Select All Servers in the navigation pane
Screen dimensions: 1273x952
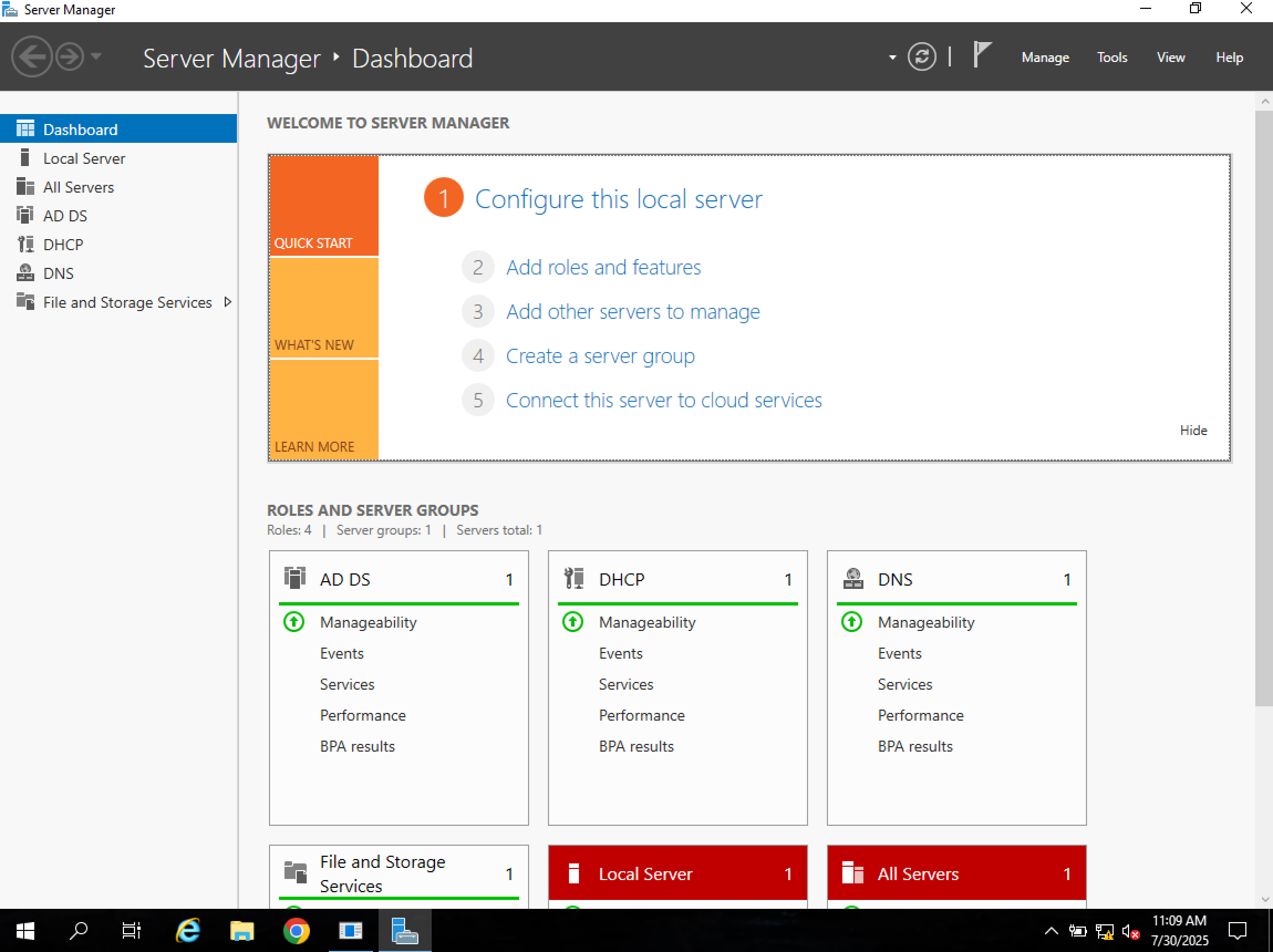pos(118,187)
